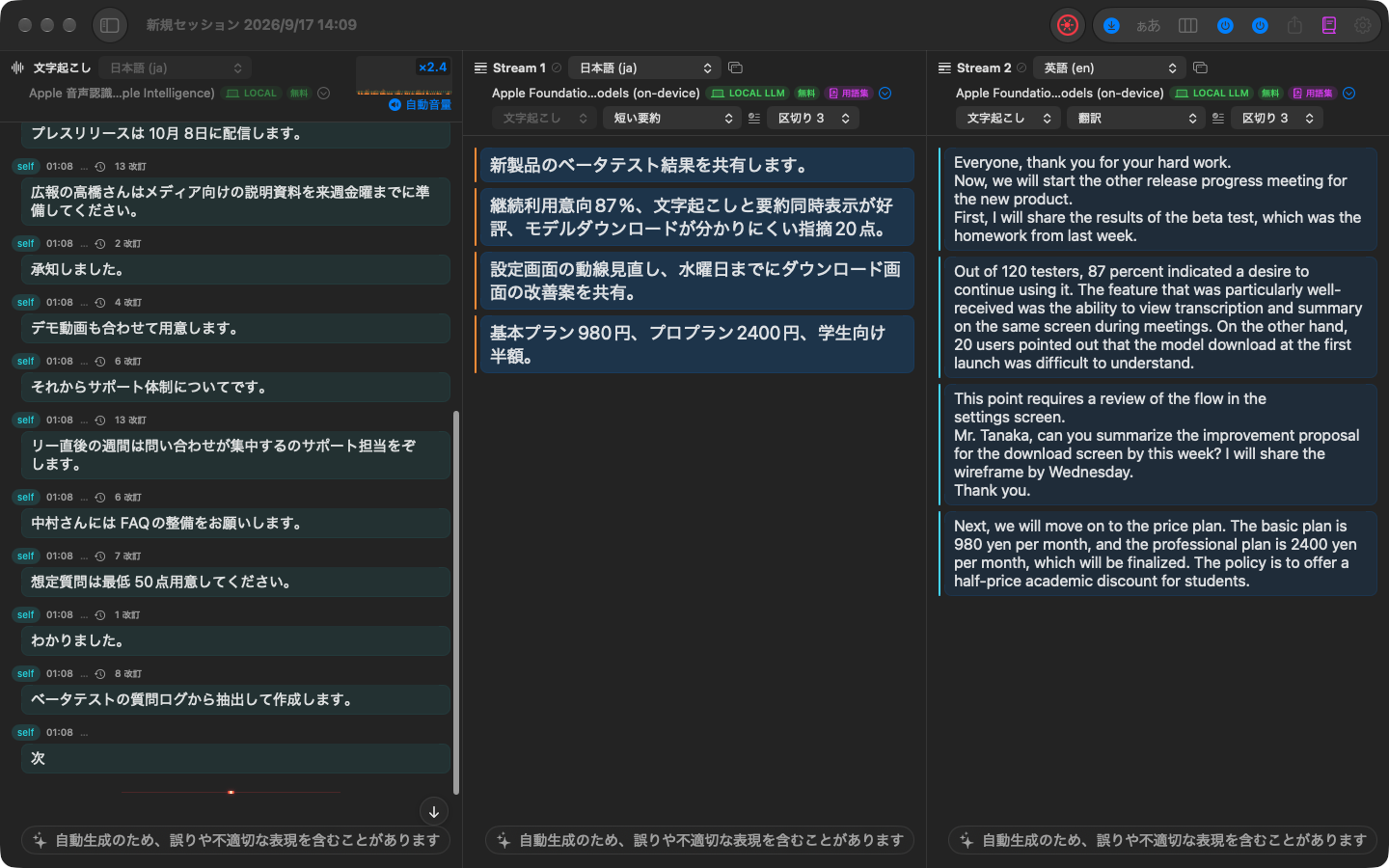1389x868 pixels.
Task: Open Stream 2 翻訳 mode dropdown
Action: click(x=1136, y=118)
